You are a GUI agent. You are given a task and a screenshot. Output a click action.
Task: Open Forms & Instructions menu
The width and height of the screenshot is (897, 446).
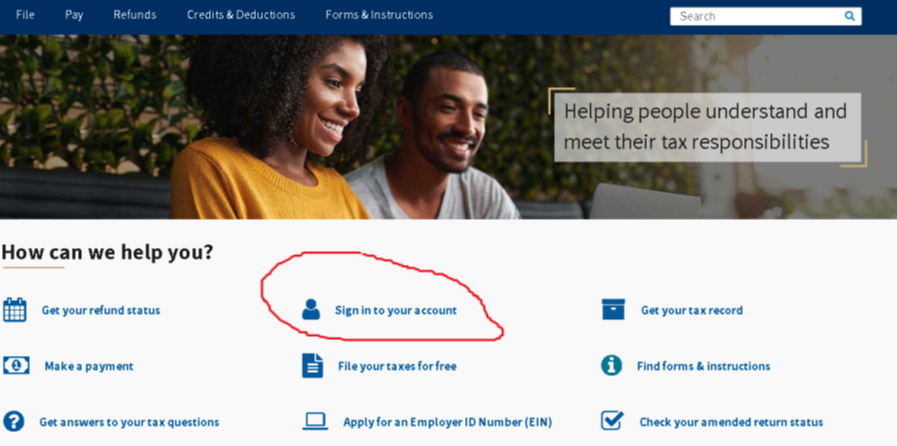[x=379, y=15]
